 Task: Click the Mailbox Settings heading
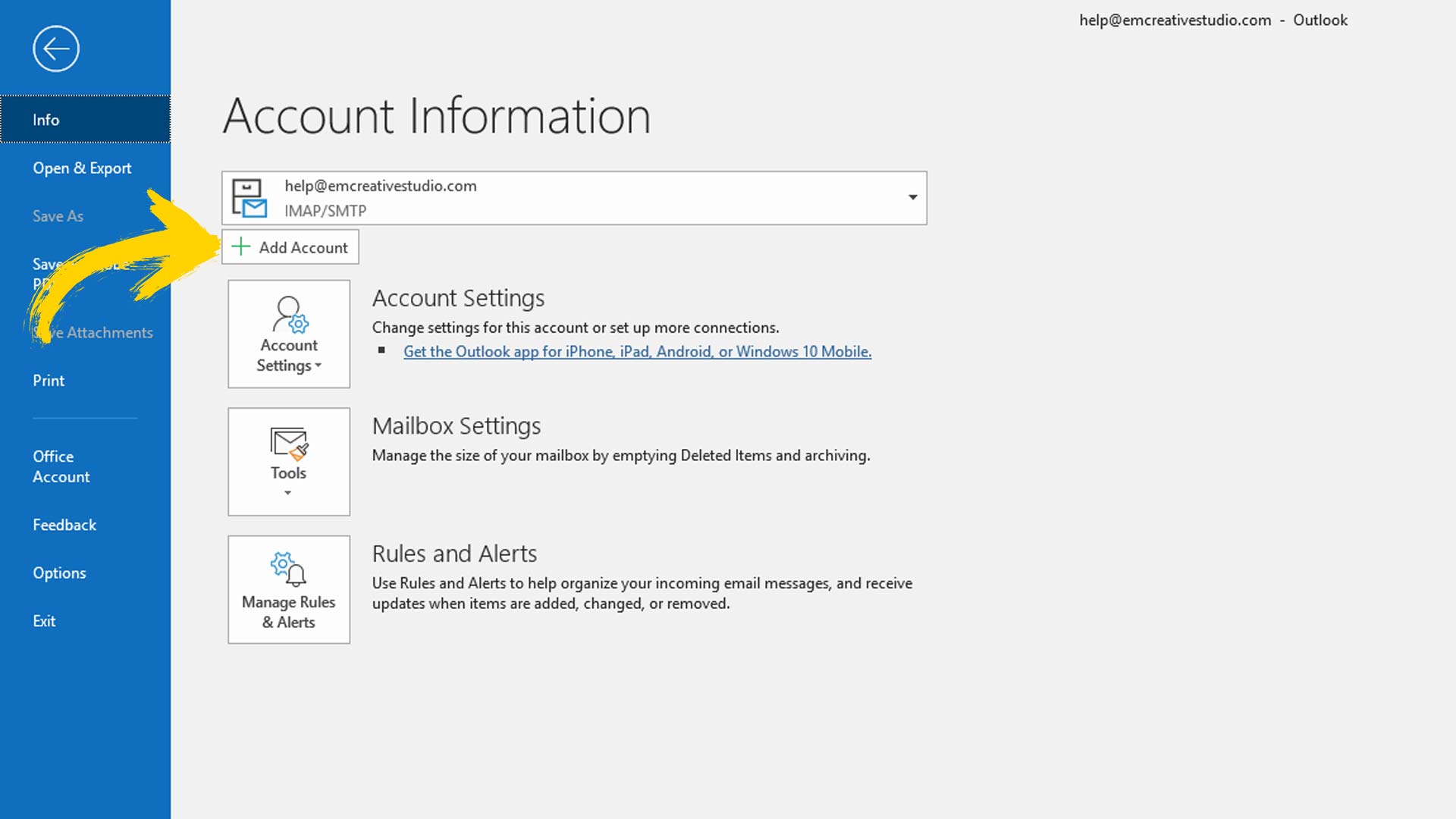[x=457, y=426]
